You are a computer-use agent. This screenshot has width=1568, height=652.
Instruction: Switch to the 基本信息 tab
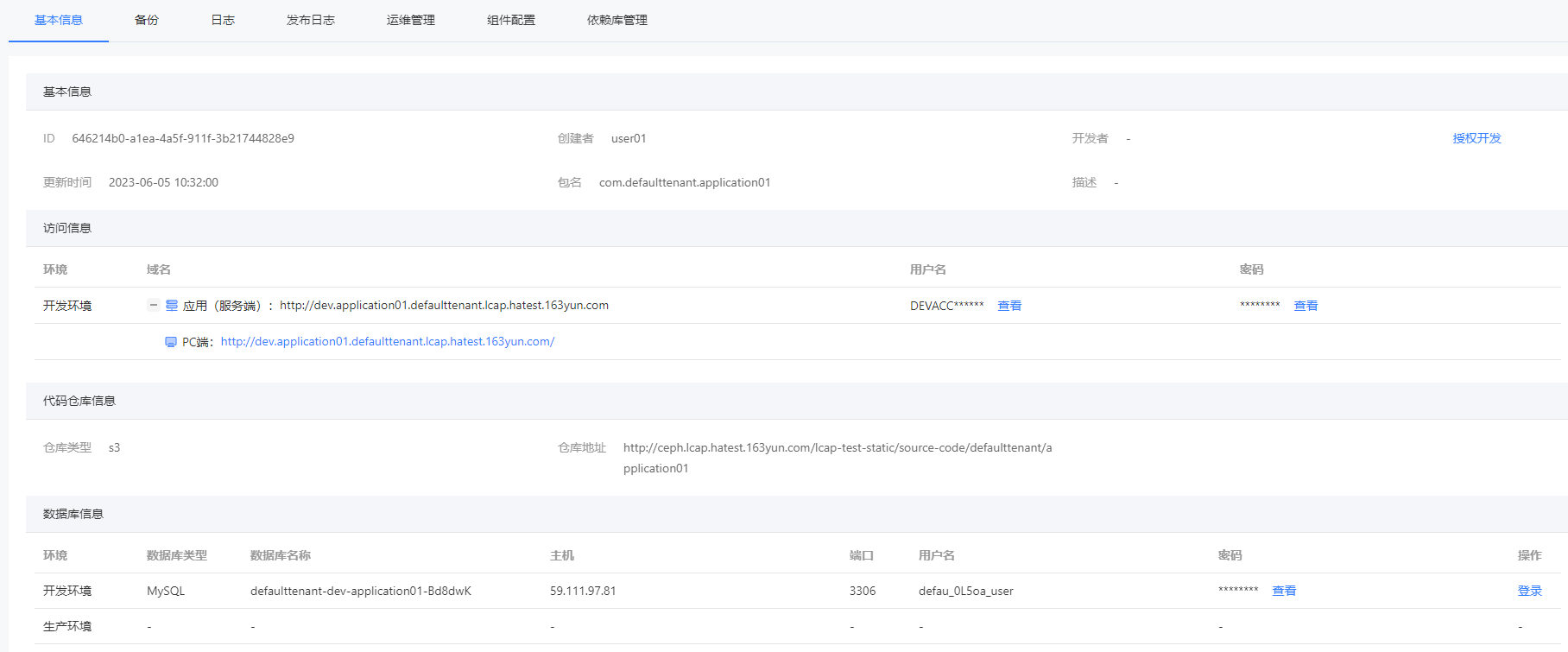pyautogui.click(x=59, y=20)
